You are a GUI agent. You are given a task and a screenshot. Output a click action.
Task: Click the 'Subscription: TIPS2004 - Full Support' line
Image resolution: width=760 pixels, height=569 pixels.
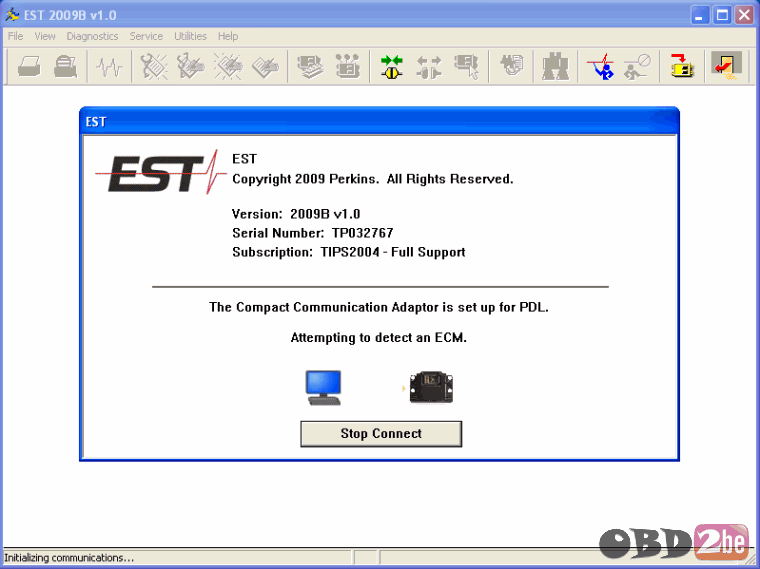pos(348,253)
